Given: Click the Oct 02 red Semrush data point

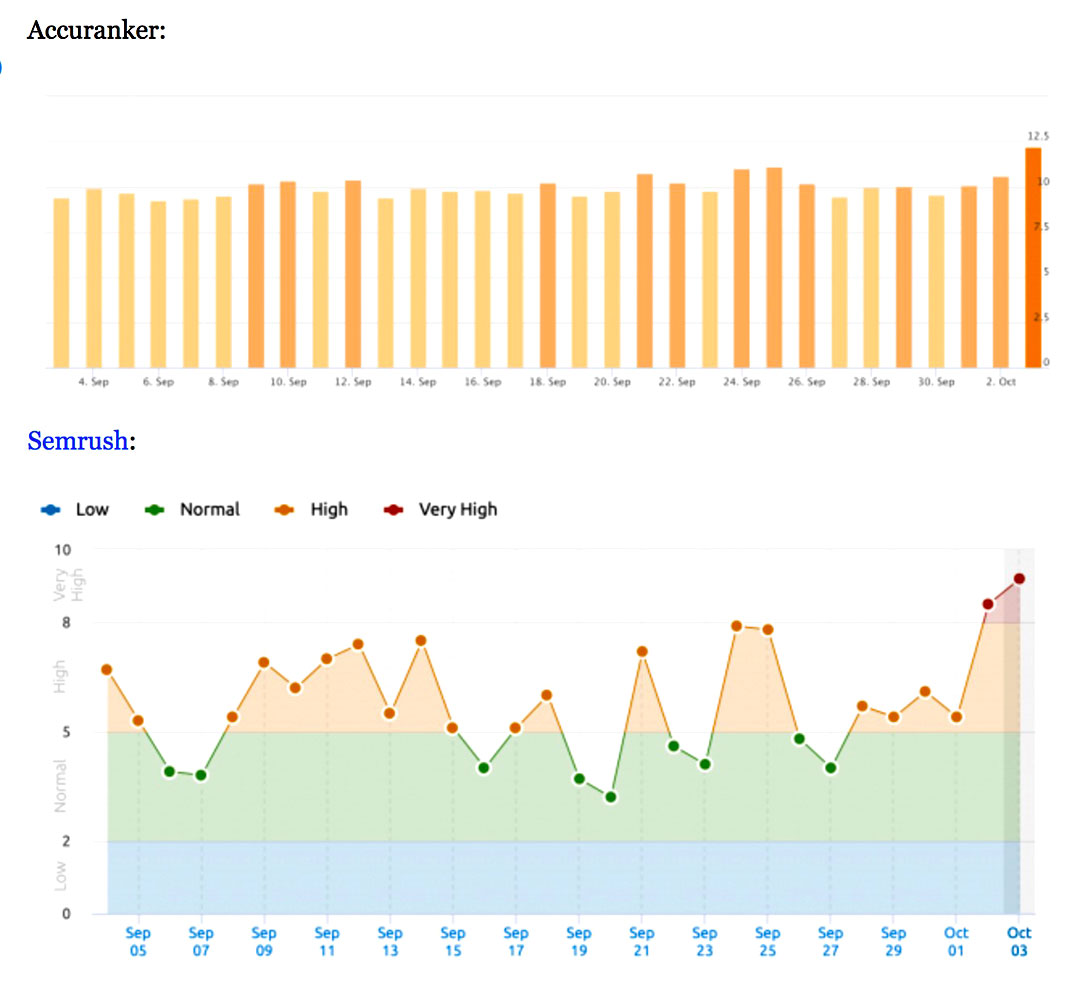Looking at the screenshot, I should click(x=988, y=604).
